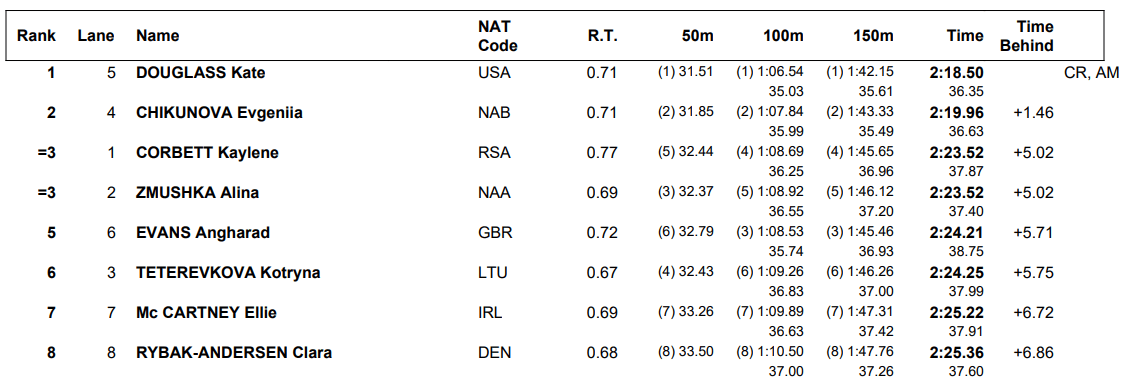Select the name ZMUSHKA Alina
Screen dimensions: 1126x386
tap(197, 193)
